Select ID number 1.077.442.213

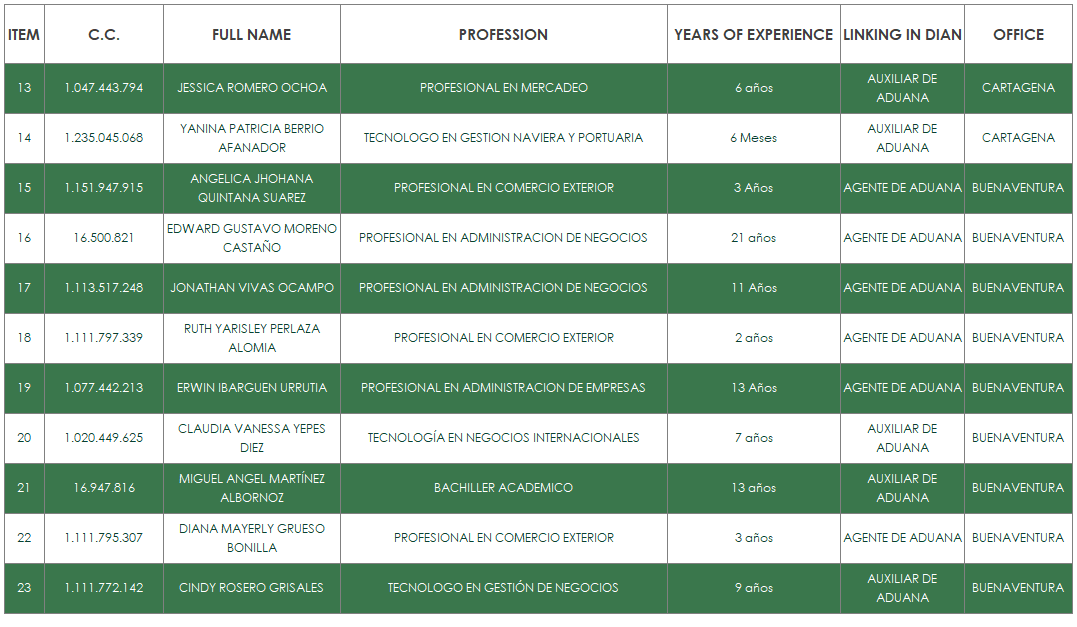104,388
